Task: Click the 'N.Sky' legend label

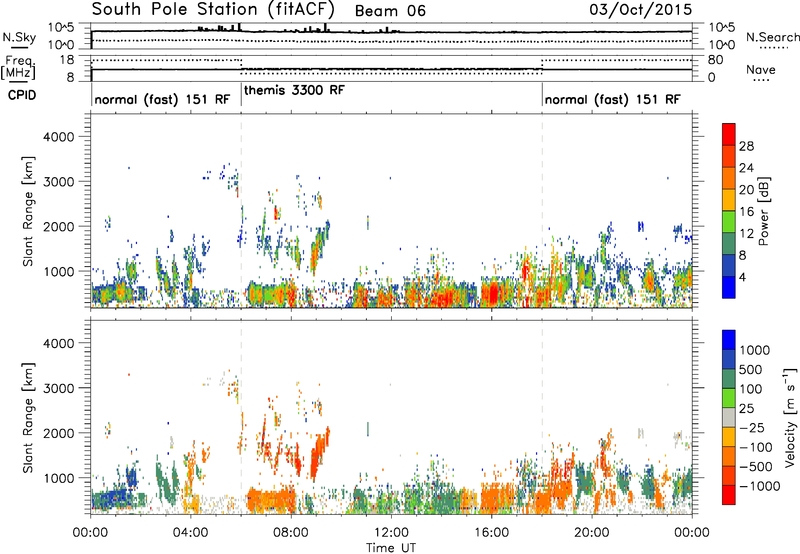Action: (19, 37)
